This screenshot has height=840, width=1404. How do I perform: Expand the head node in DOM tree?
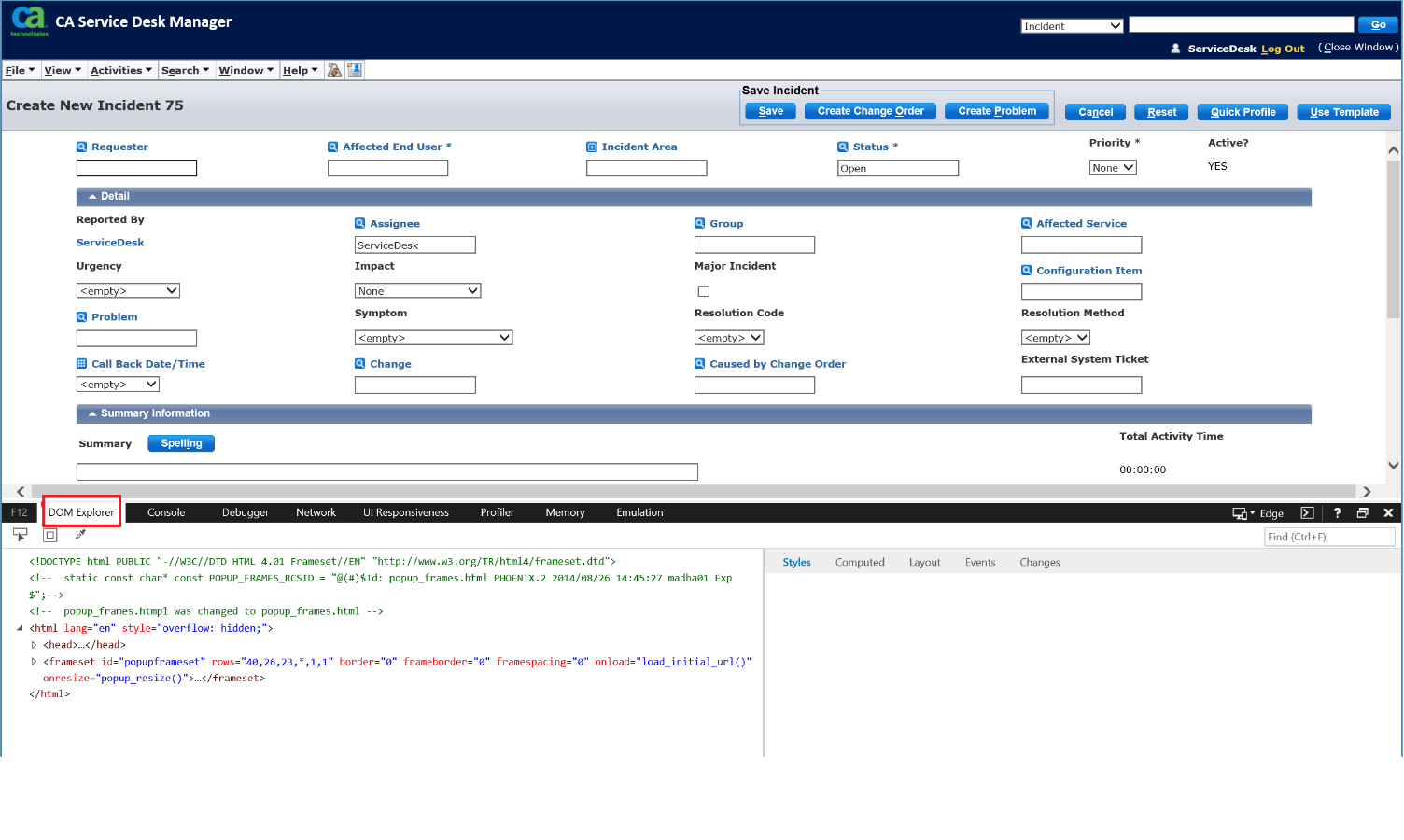coord(34,645)
